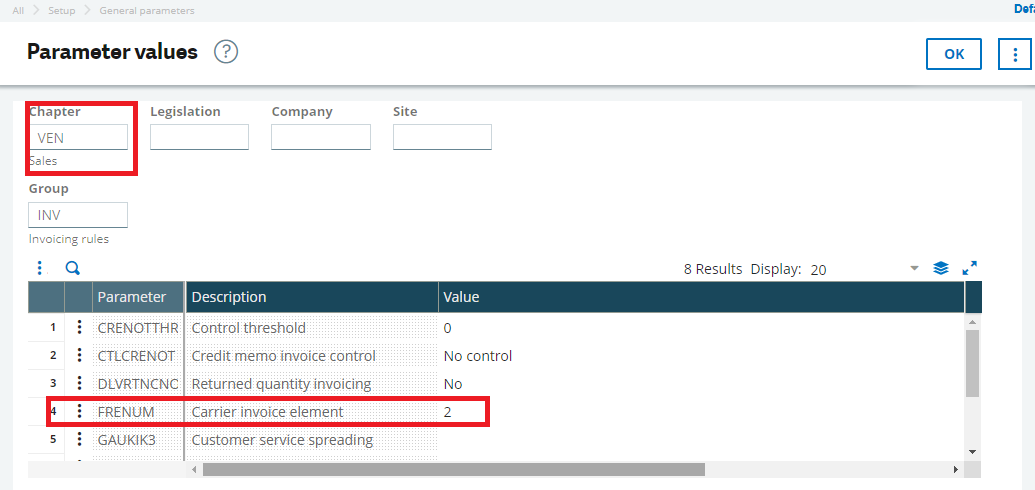
Task: Click the vertical scrollbar up arrow
Action: coord(972,322)
